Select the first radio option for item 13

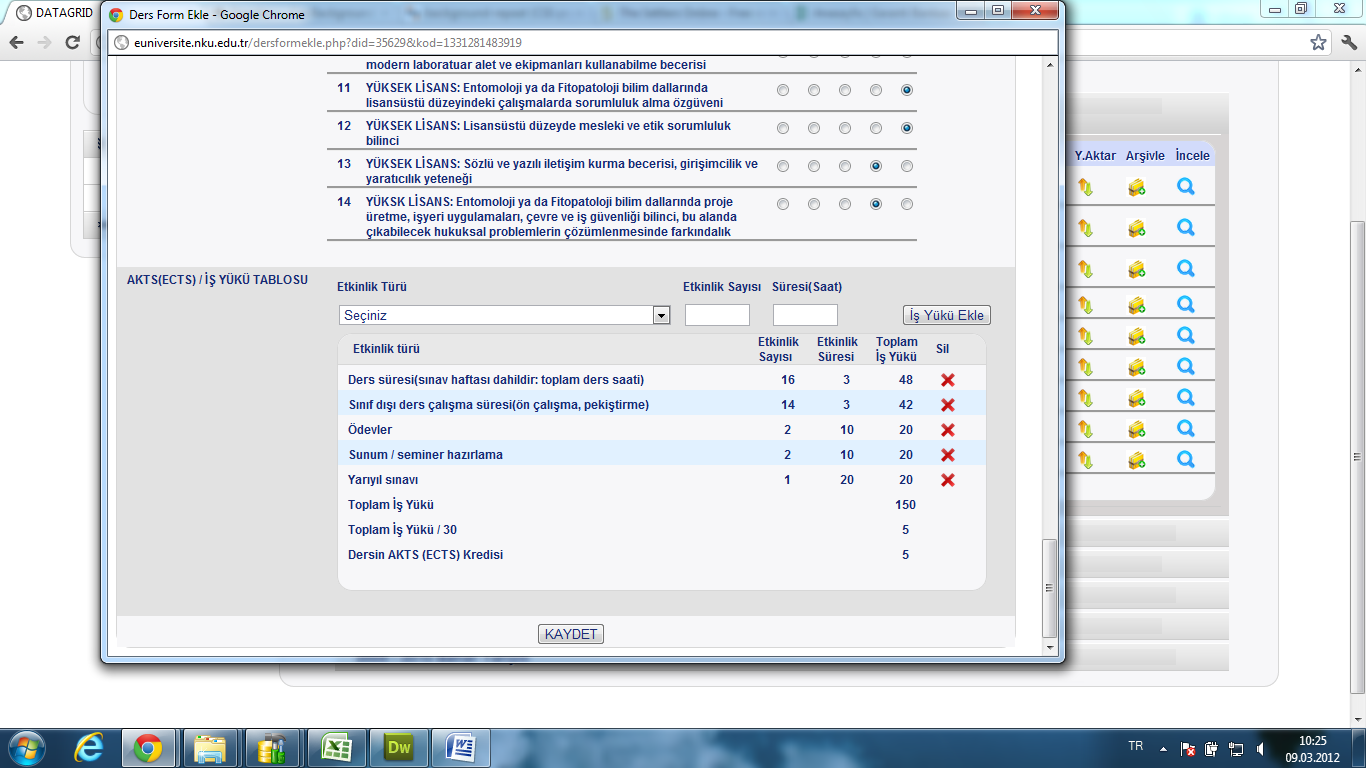pos(783,166)
